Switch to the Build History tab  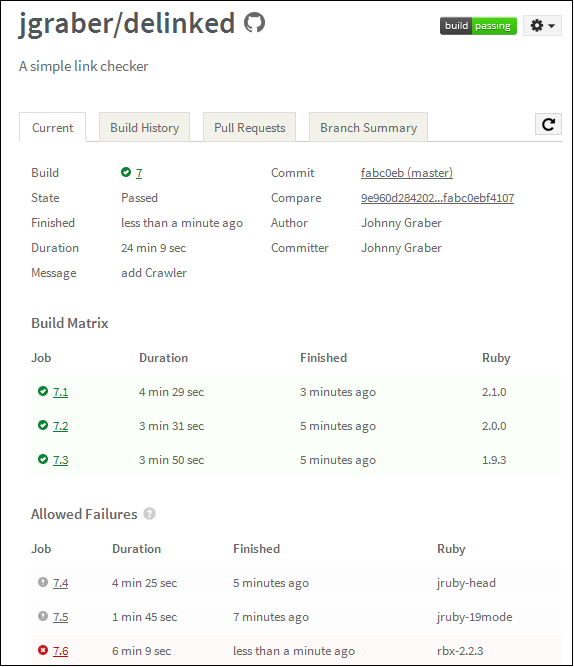pos(145,127)
